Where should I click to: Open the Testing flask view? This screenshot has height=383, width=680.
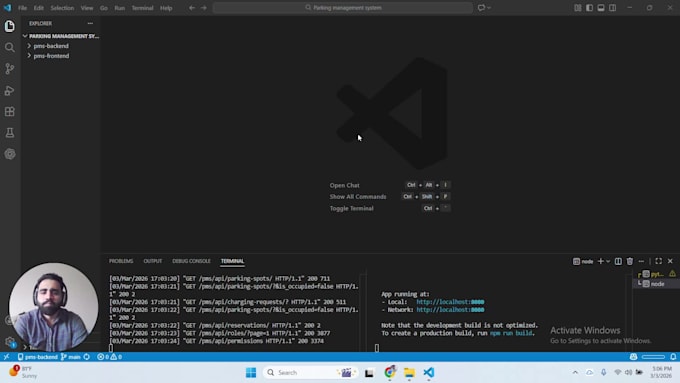click(x=10, y=133)
